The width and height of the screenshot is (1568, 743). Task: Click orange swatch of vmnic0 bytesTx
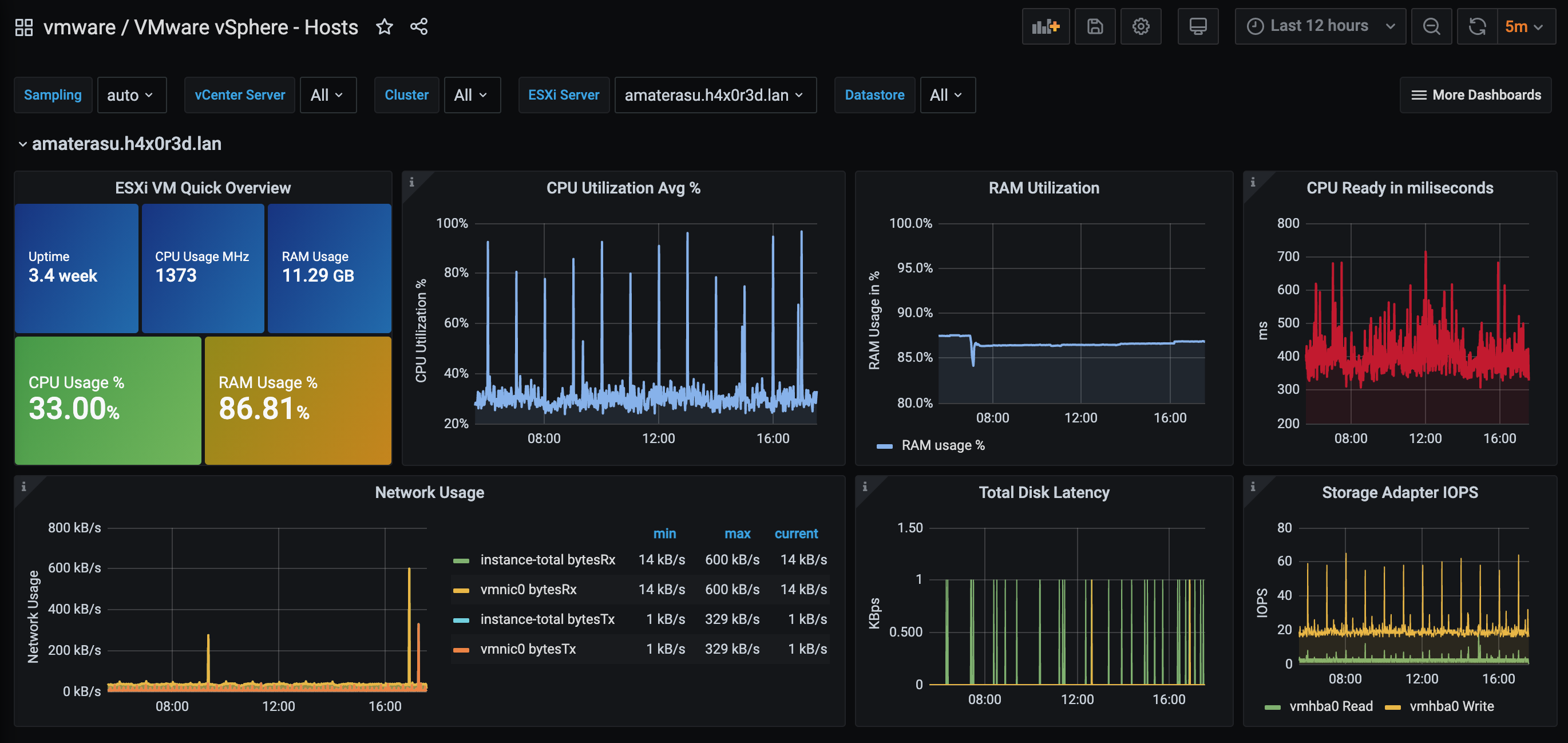[x=461, y=650]
